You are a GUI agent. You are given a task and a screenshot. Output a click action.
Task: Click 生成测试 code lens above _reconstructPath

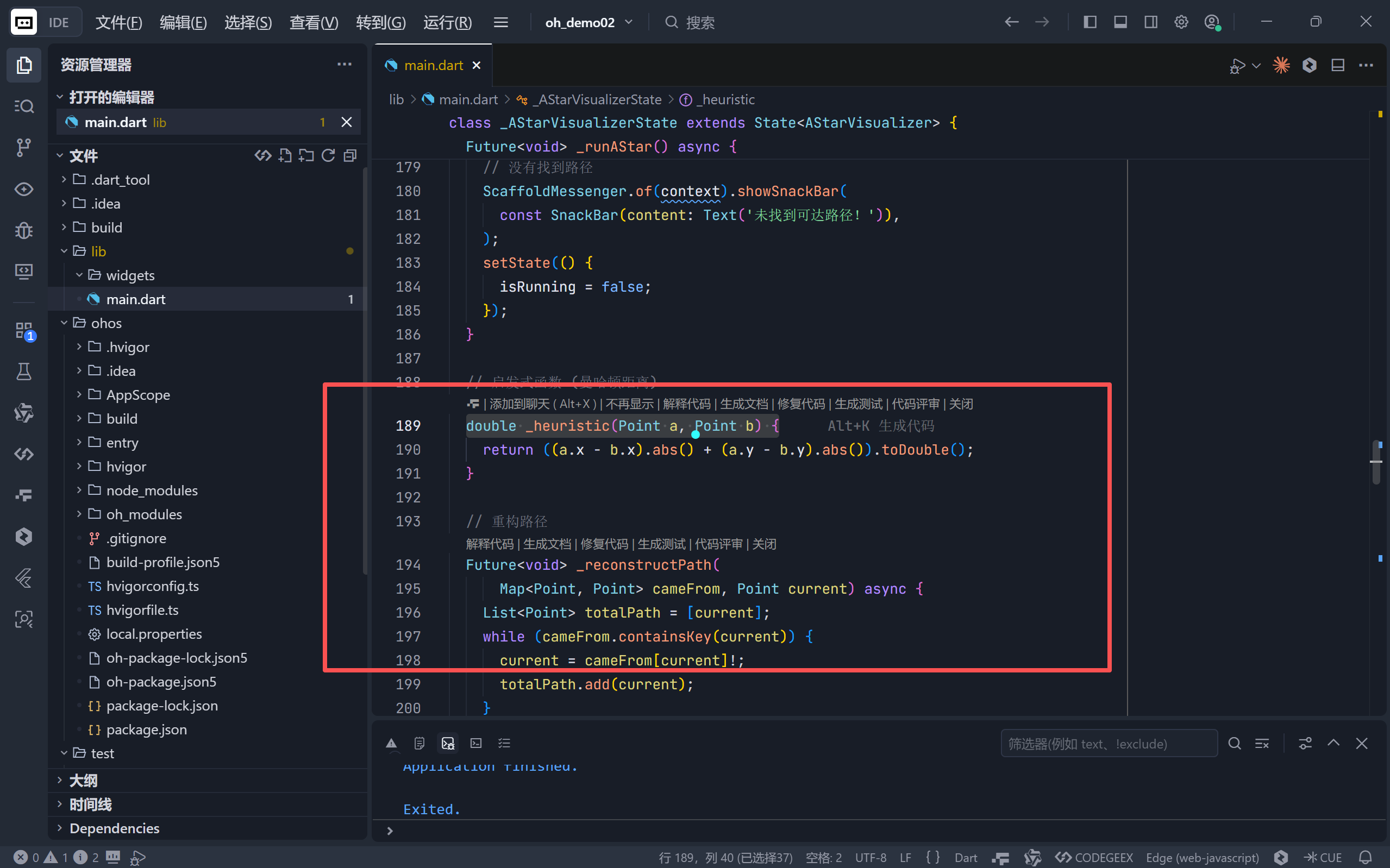(x=661, y=544)
